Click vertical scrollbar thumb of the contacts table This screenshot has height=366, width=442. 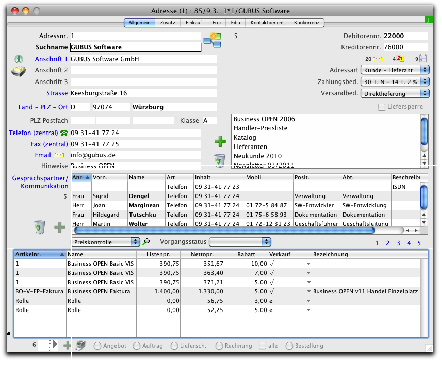coord(424,197)
